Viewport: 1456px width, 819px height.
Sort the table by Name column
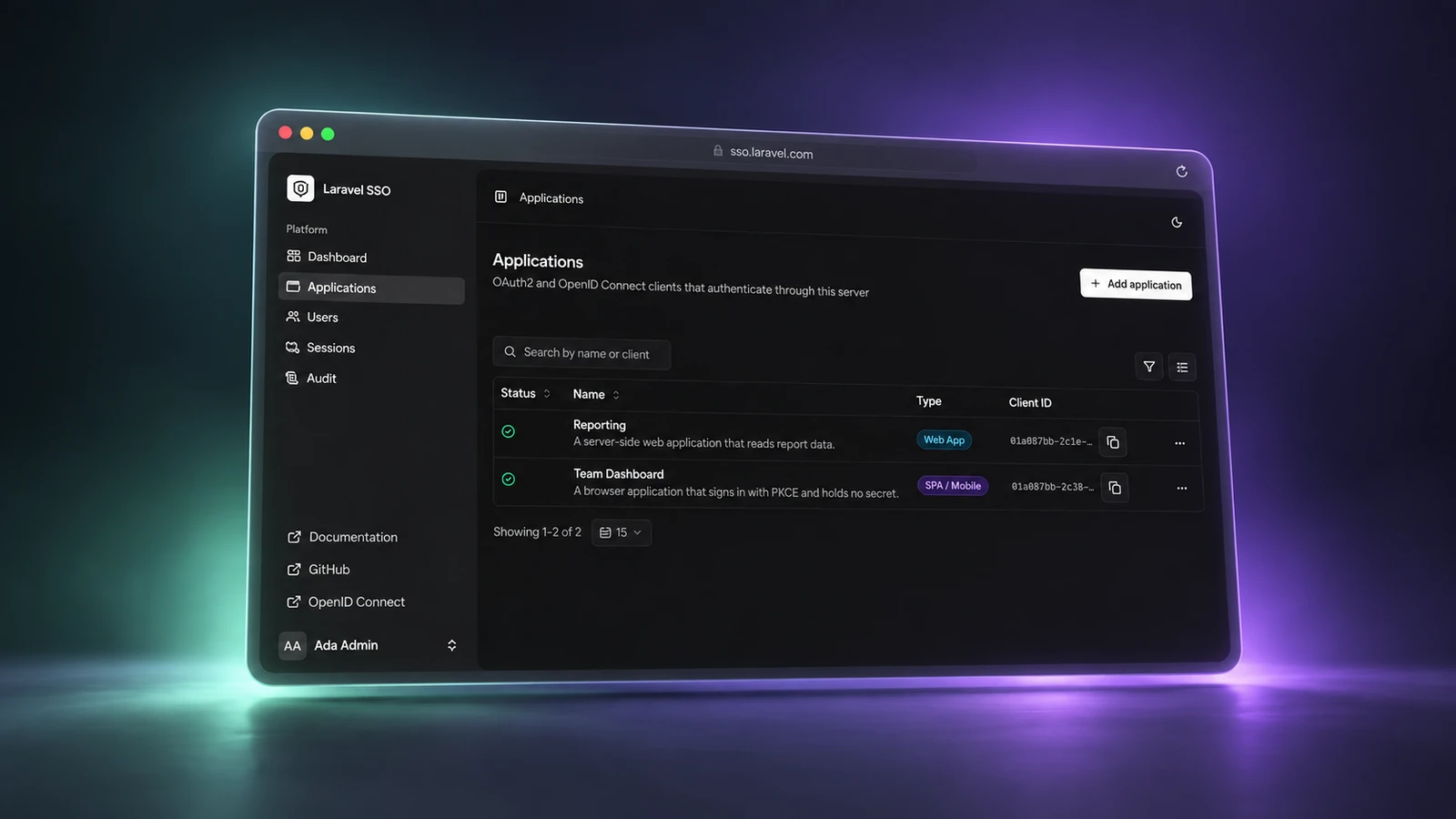click(596, 394)
